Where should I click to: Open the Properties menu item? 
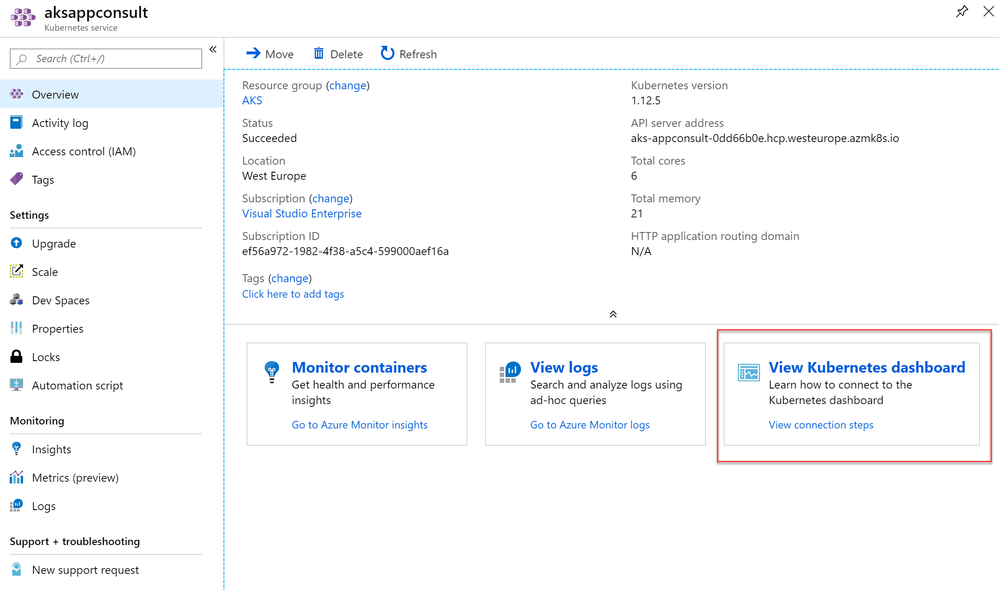pos(111,329)
